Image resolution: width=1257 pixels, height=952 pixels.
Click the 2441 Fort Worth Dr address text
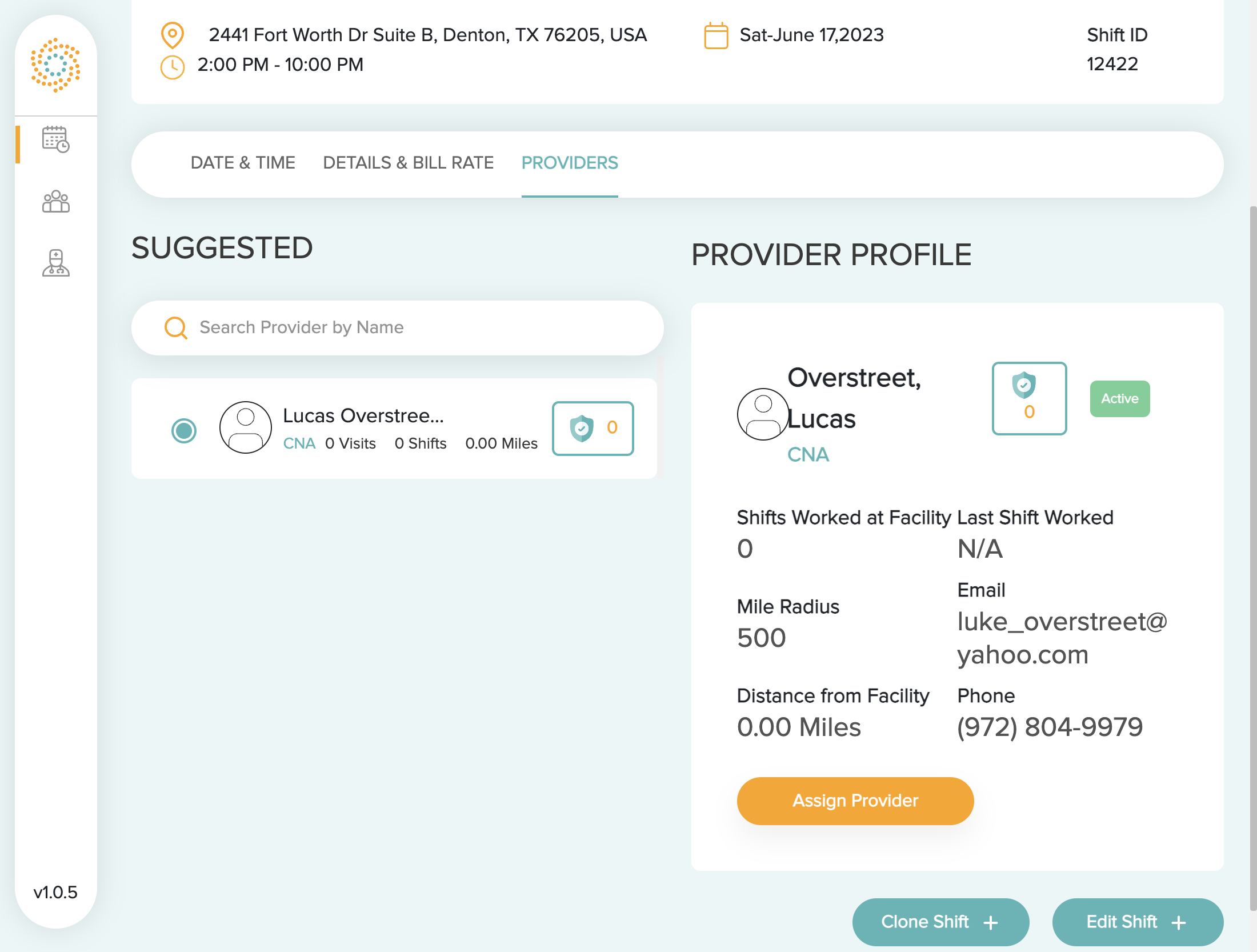tap(427, 35)
